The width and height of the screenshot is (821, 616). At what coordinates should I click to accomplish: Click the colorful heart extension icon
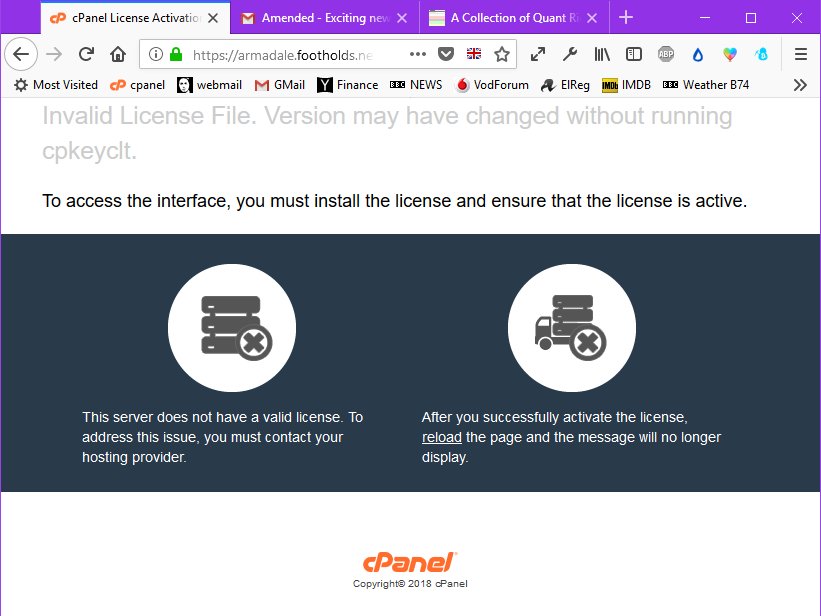click(x=730, y=54)
